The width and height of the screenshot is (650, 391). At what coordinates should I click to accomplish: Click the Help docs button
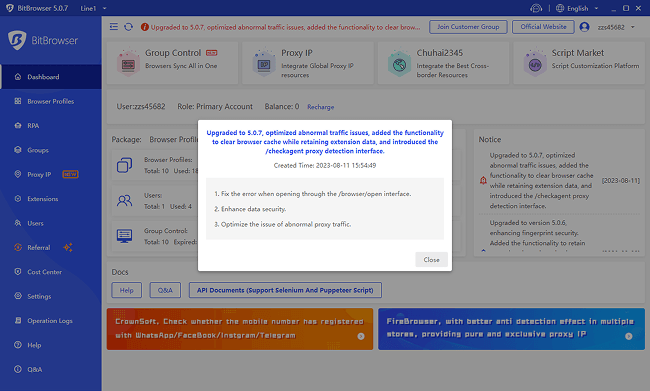coord(126,290)
